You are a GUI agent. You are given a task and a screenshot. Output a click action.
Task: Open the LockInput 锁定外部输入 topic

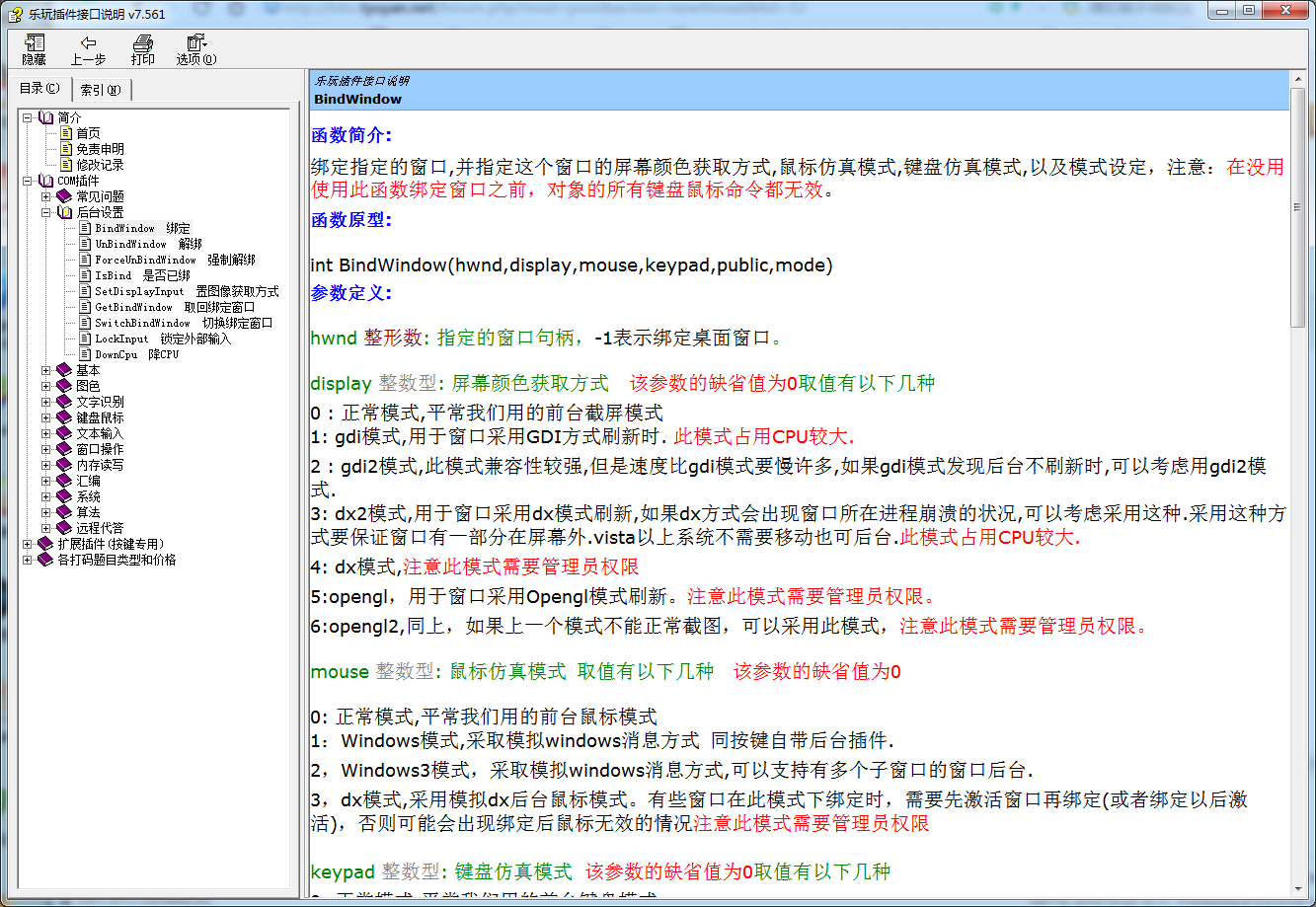[x=163, y=339]
